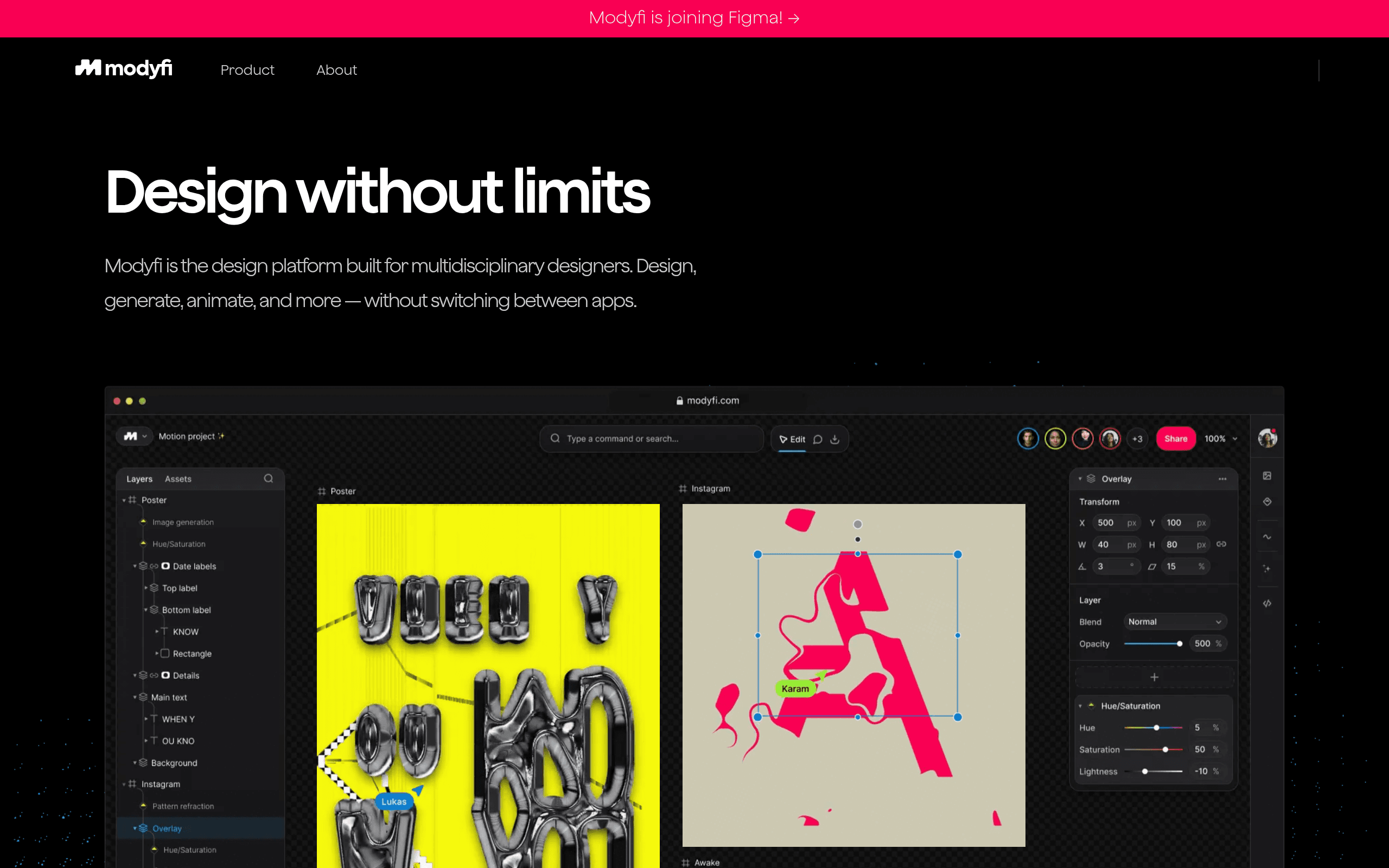Open the user profile avatar
Viewport: 1389px width, 868px height.
[x=1267, y=438]
